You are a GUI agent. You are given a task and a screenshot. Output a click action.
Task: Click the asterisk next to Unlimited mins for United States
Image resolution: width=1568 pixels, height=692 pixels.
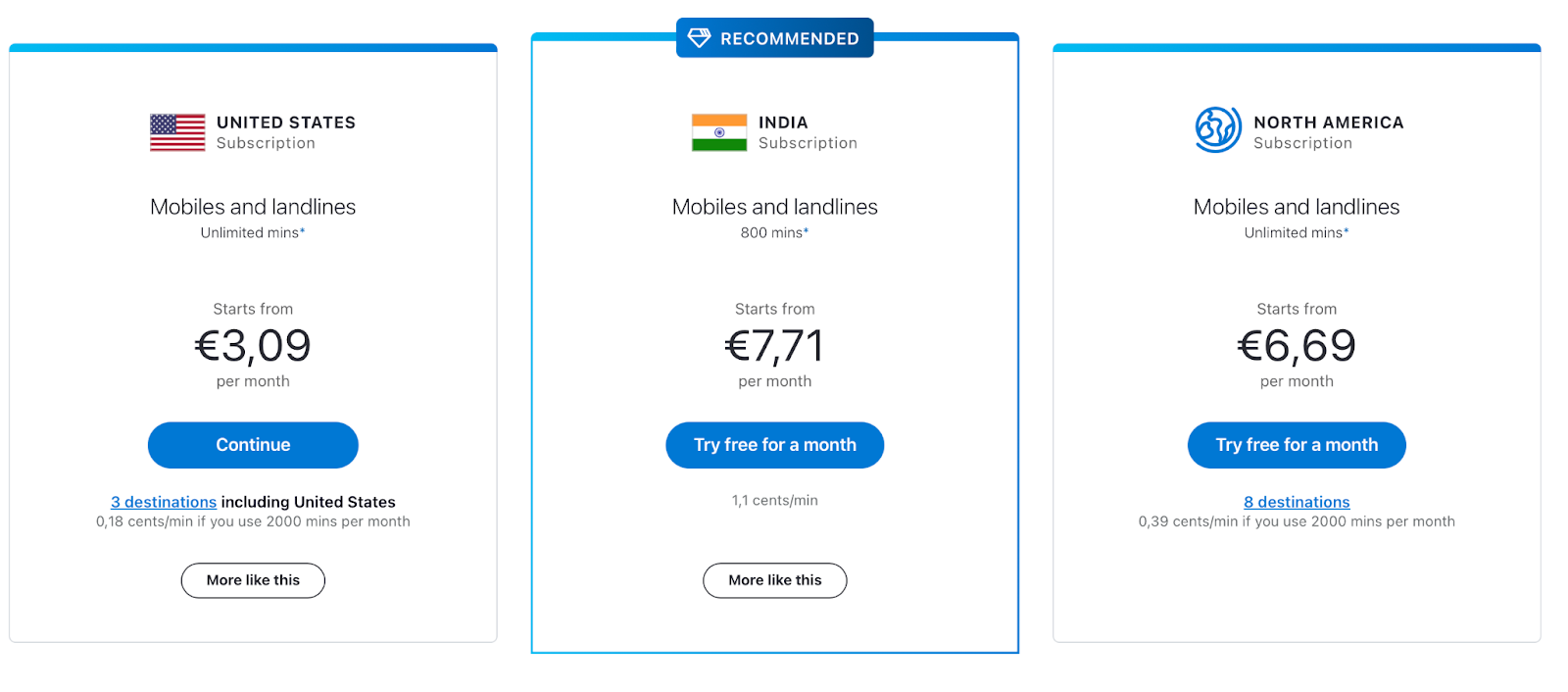pyautogui.click(x=302, y=229)
